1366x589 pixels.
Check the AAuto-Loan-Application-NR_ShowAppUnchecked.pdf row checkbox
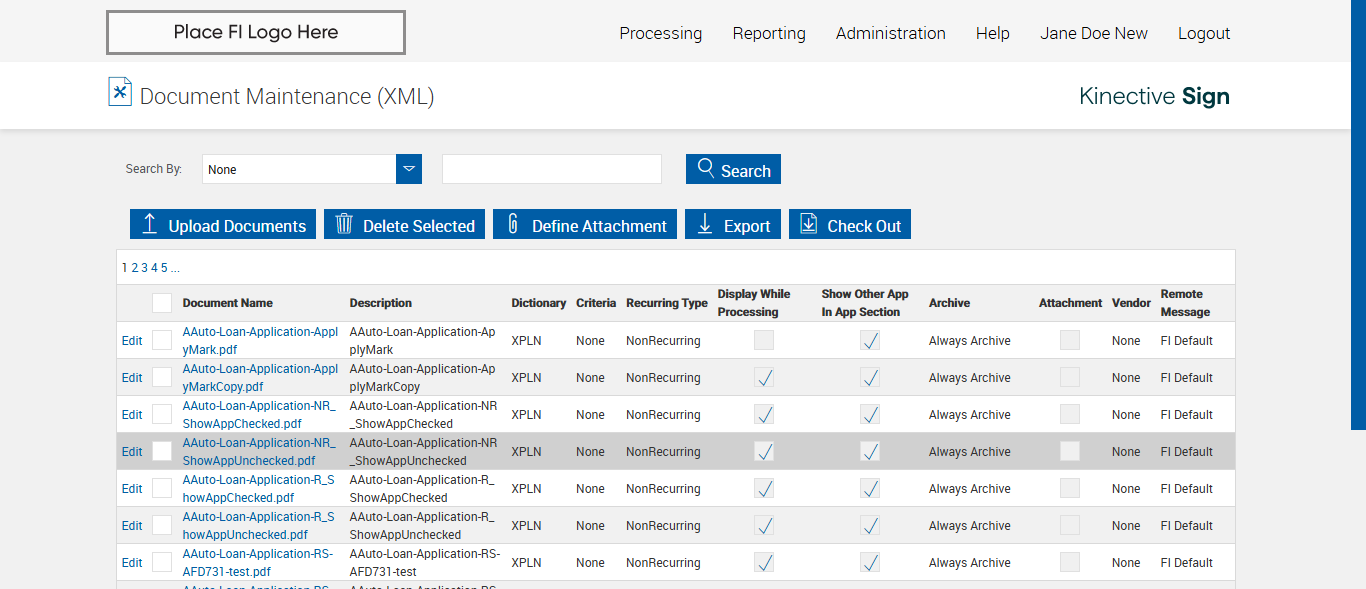pyautogui.click(x=162, y=451)
